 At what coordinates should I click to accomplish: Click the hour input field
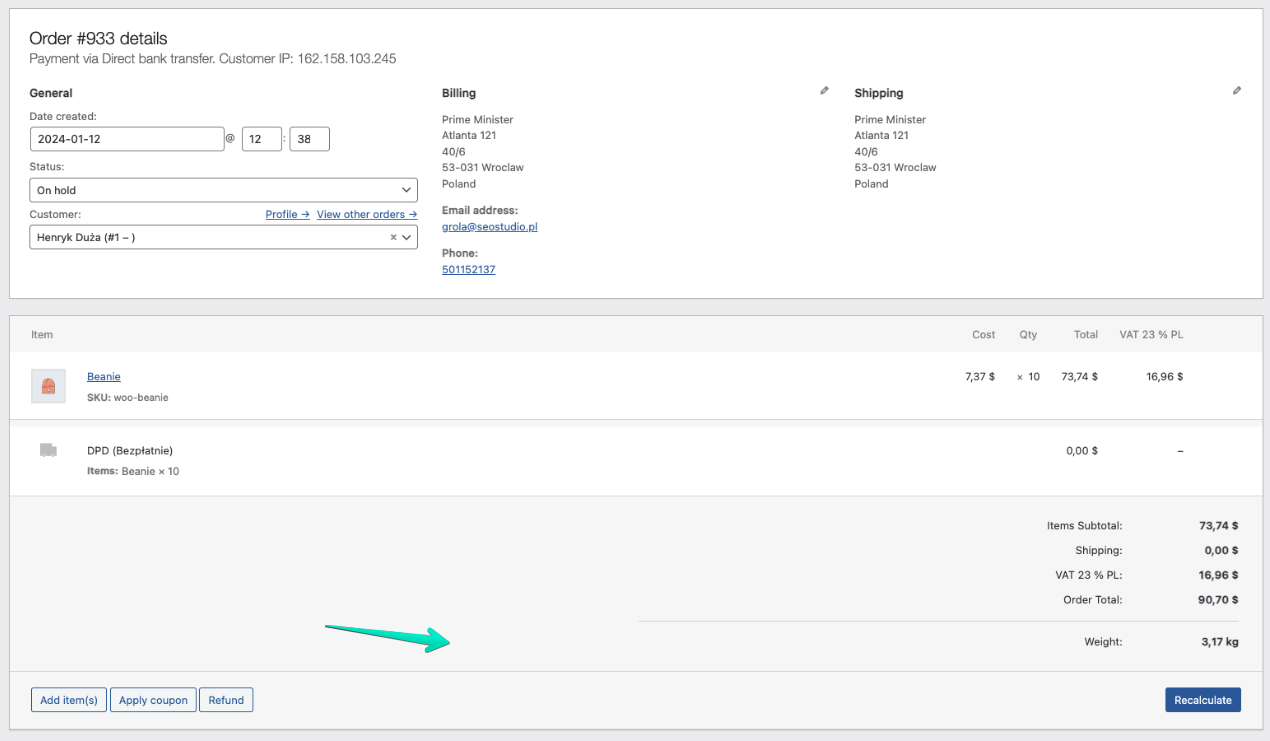(261, 139)
